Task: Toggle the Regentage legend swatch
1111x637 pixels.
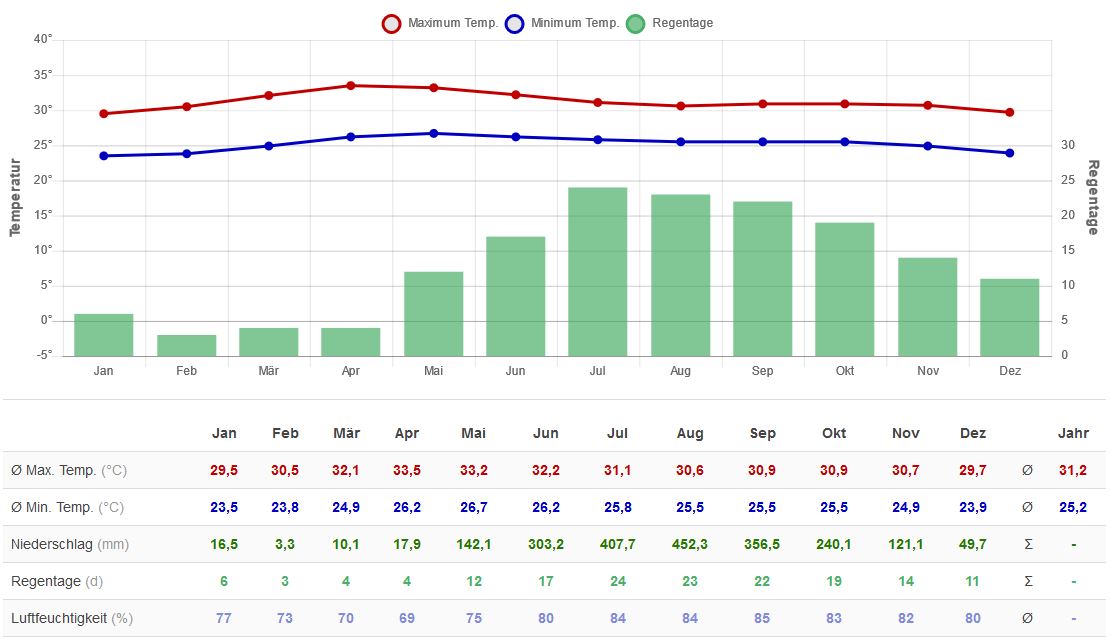Action: tap(636, 24)
